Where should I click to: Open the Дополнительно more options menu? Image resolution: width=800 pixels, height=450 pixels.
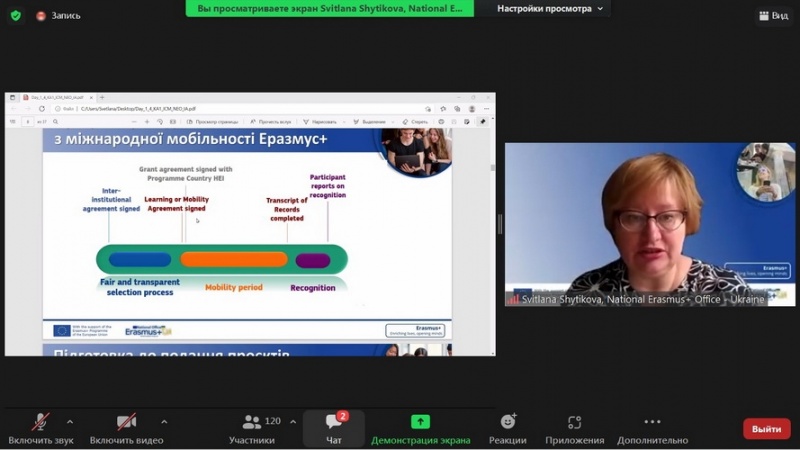(x=652, y=428)
